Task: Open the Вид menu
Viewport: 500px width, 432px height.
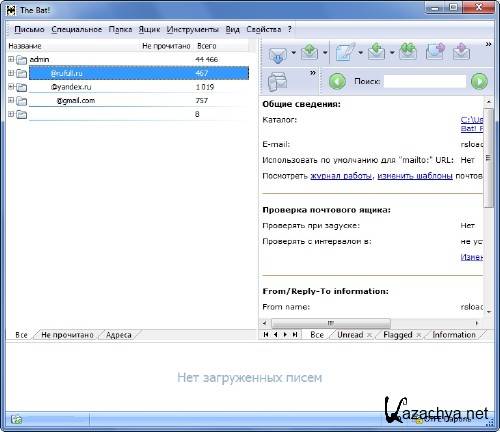Action: click(232, 29)
